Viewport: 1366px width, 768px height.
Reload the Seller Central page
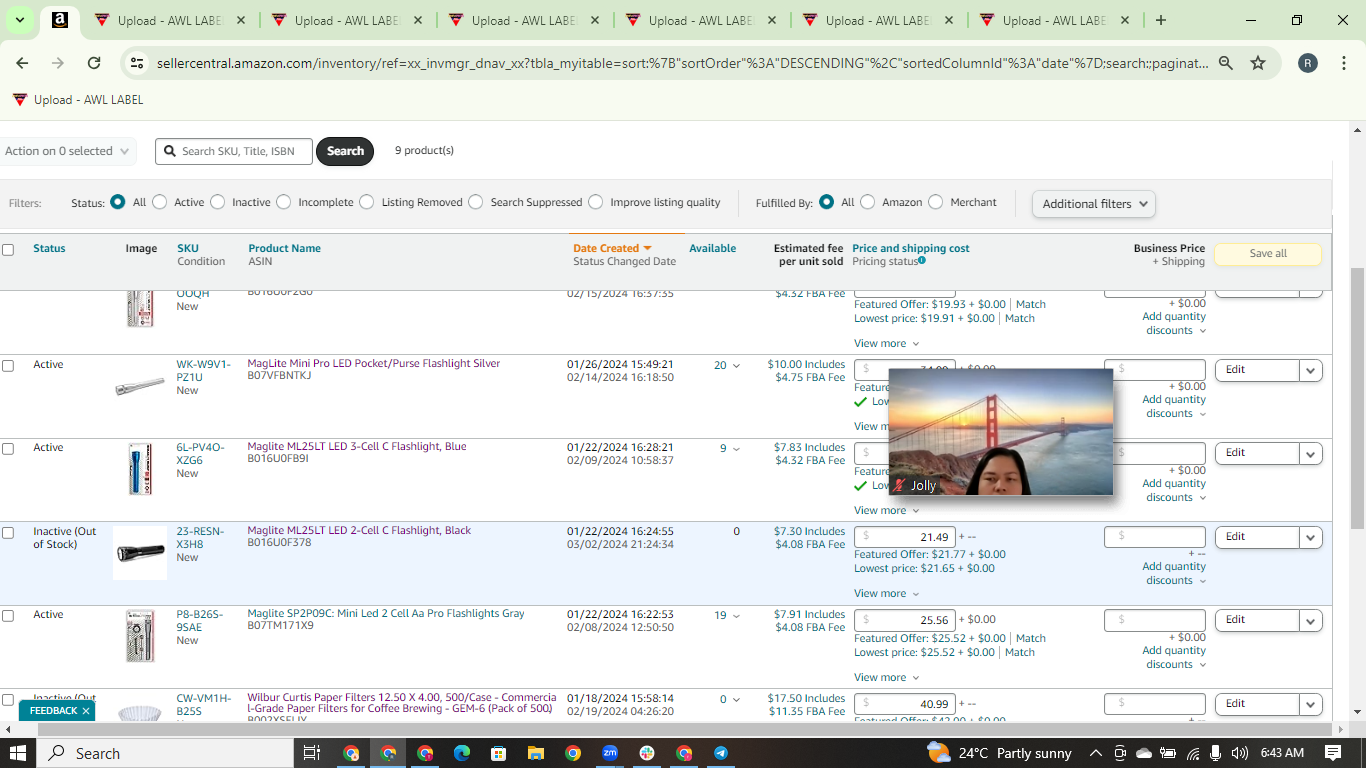point(94,63)
